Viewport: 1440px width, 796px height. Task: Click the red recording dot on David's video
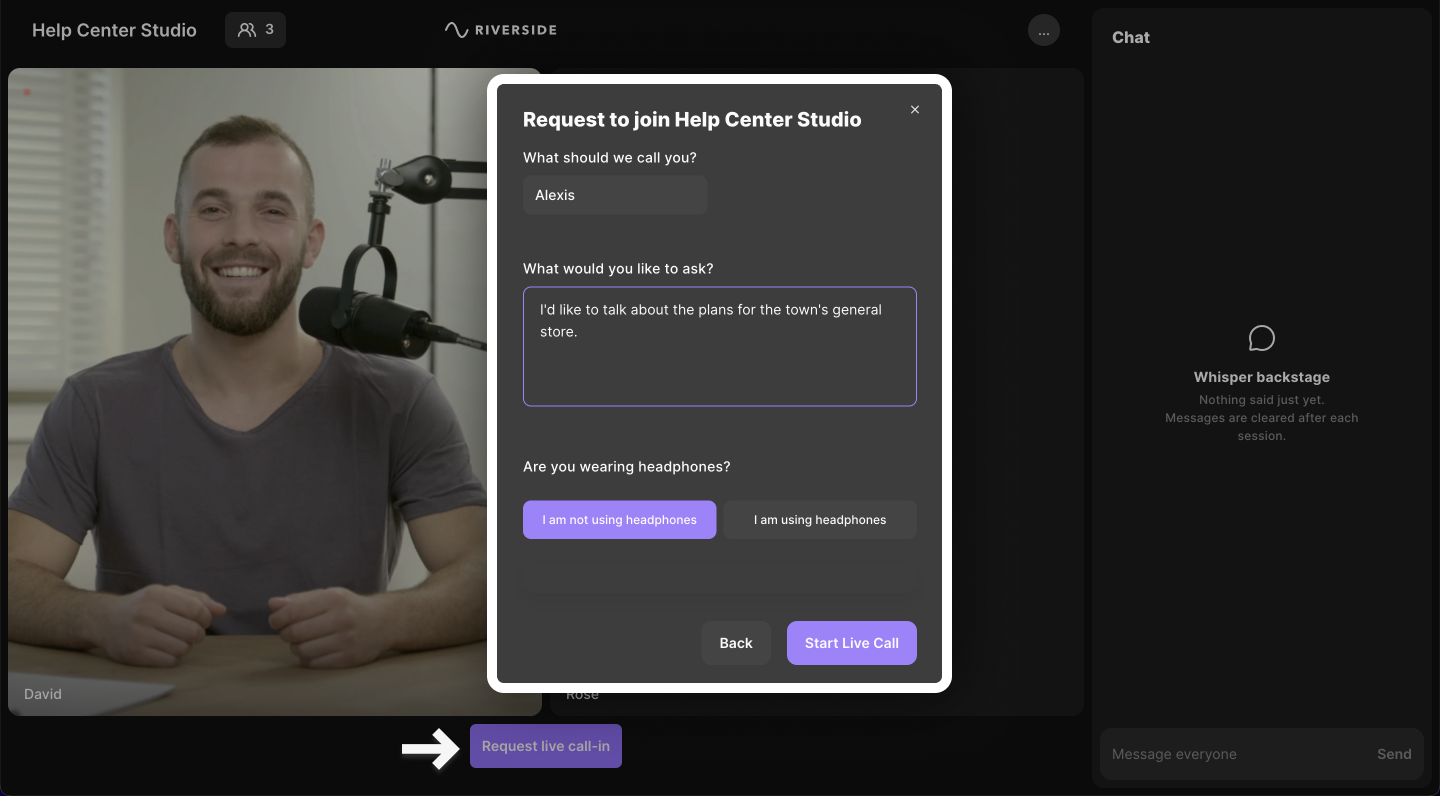click(x=27, y=93)
